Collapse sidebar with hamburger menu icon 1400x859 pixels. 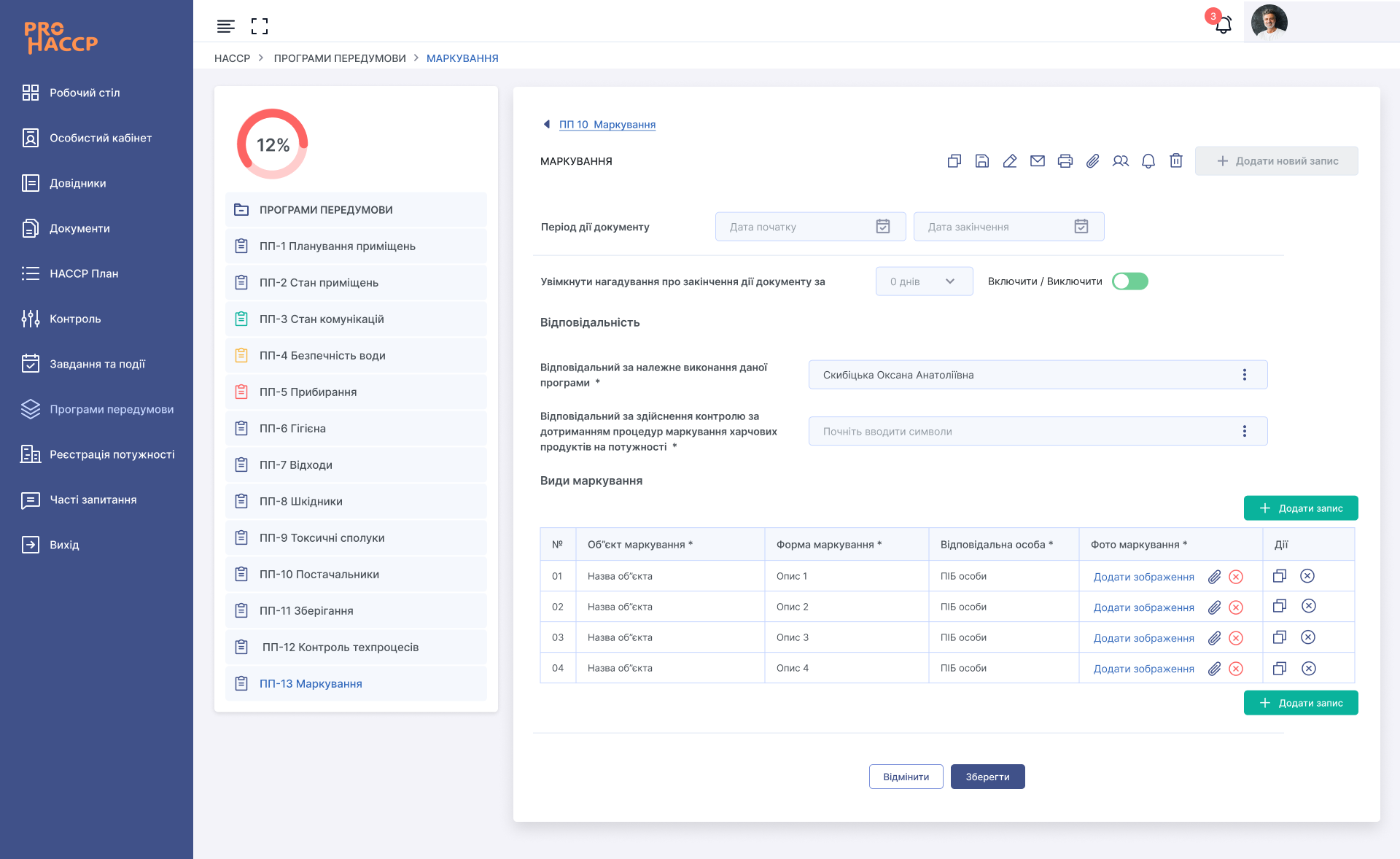coord(225,26)
